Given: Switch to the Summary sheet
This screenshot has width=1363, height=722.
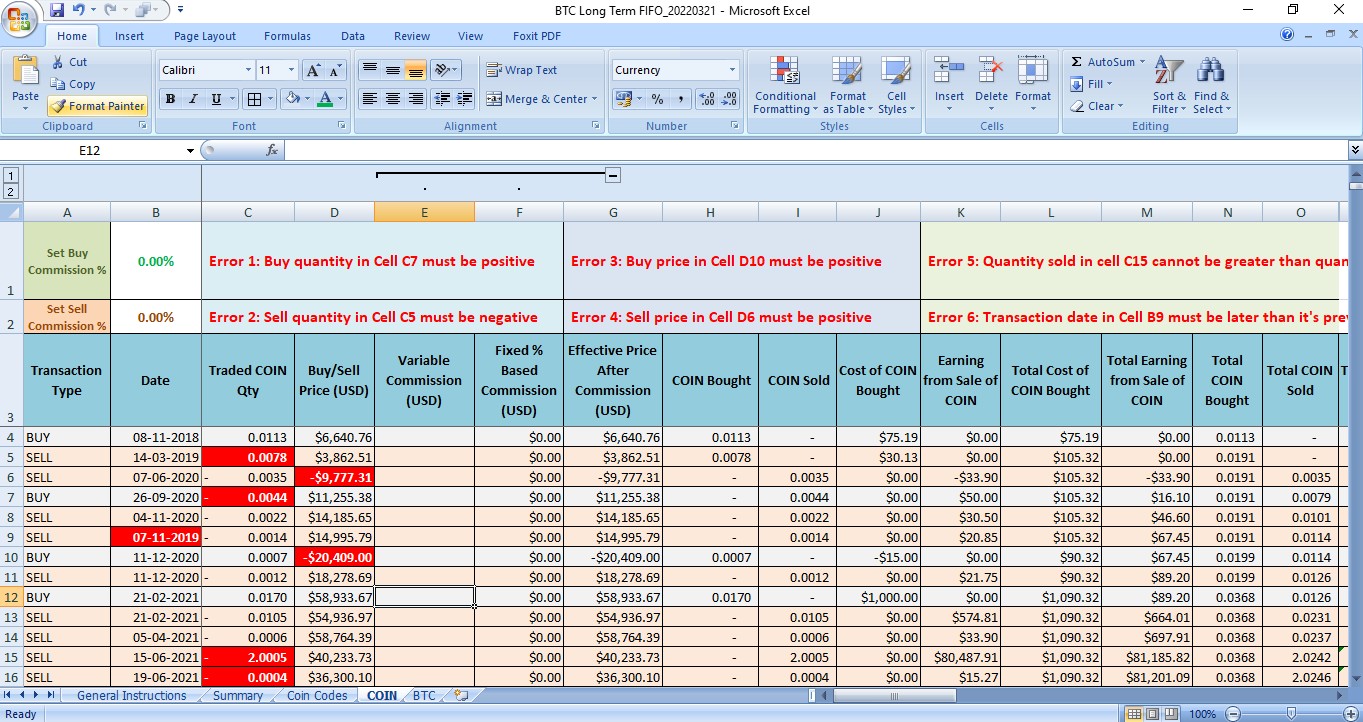Looking at the screenshot, I should click(x=238, y=695).
